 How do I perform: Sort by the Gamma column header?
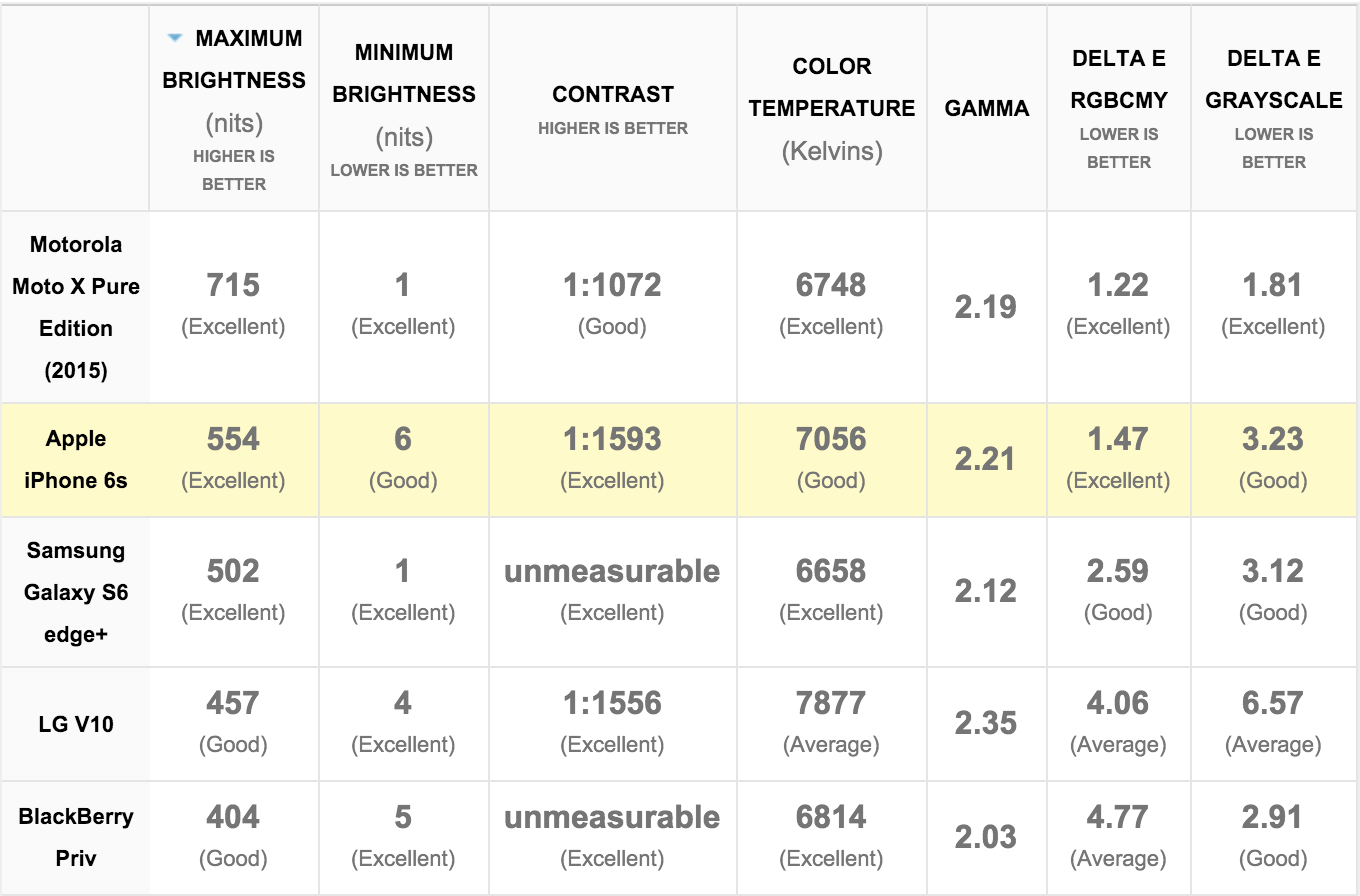987,108
